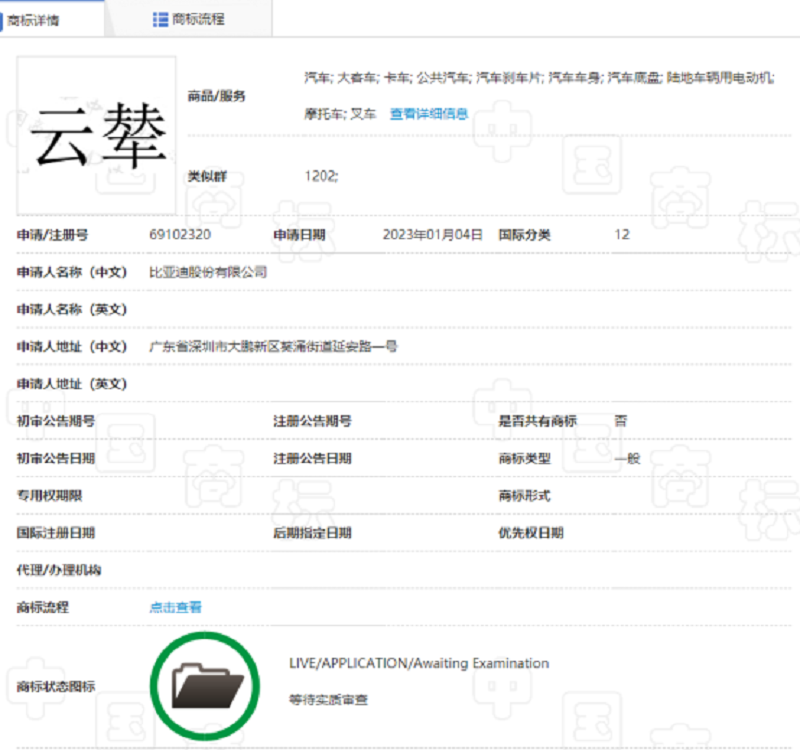The width and height of the screenshot is (800, 750).
Task: Select the 商标详情 tab
Action: (x=33, y=20)
